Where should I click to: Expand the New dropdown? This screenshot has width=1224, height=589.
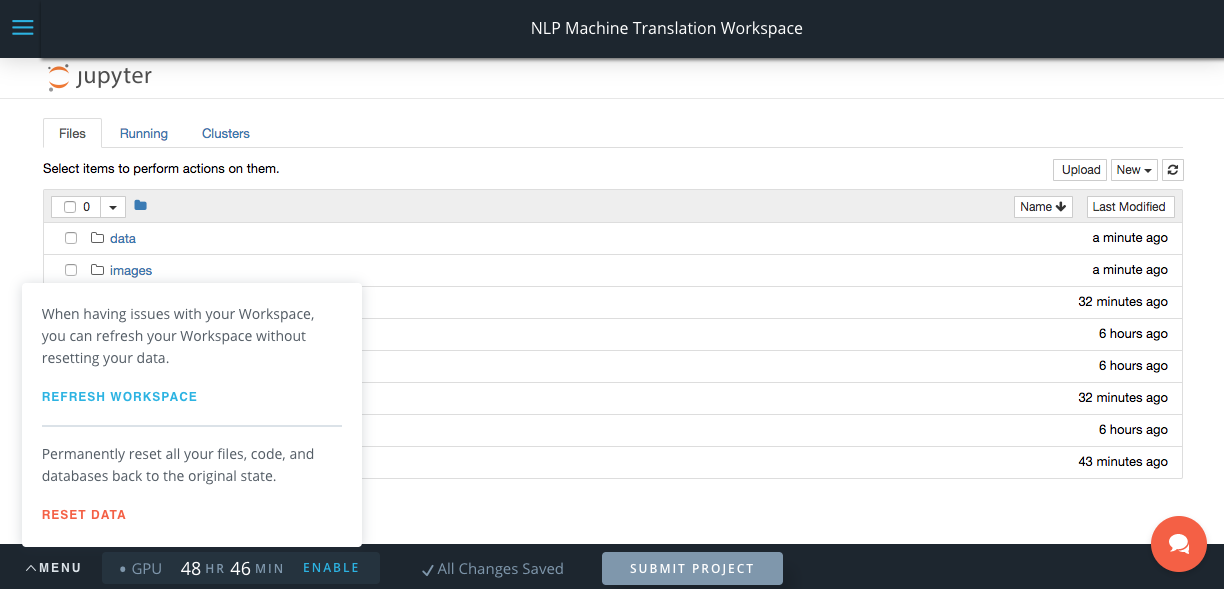pyautogui.click(x=1134, y=170)
